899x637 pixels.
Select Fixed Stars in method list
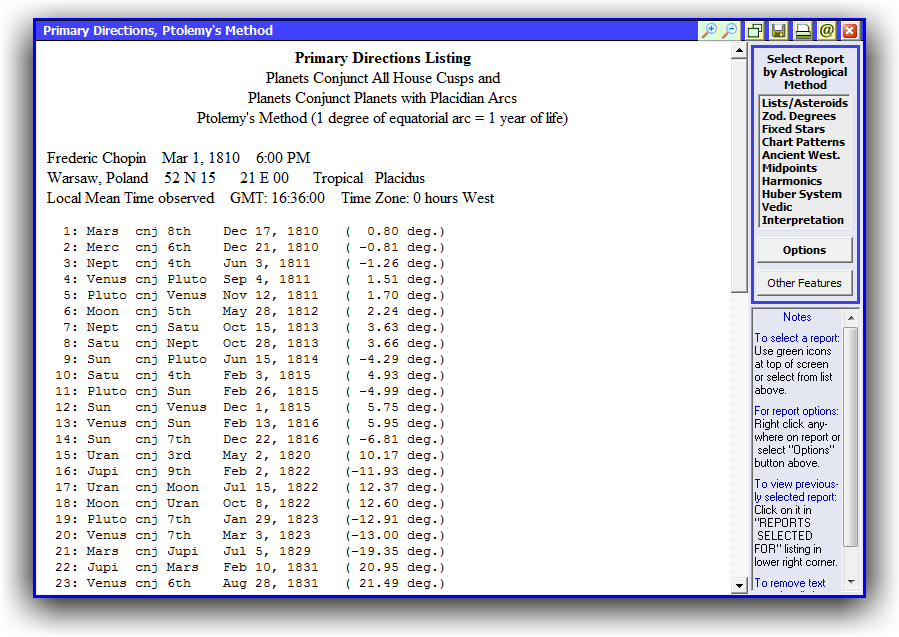coord(793,129)
